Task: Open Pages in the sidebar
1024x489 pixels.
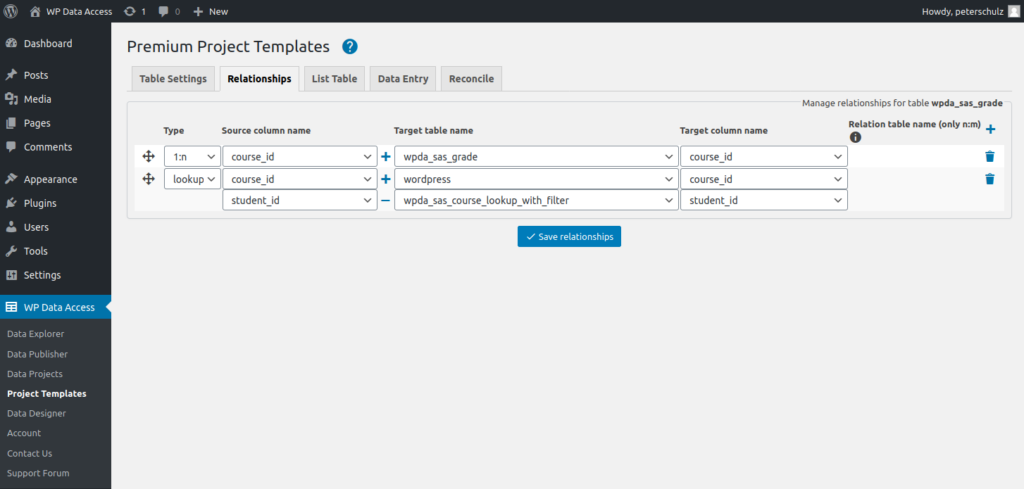Action: tap(56, 123)
